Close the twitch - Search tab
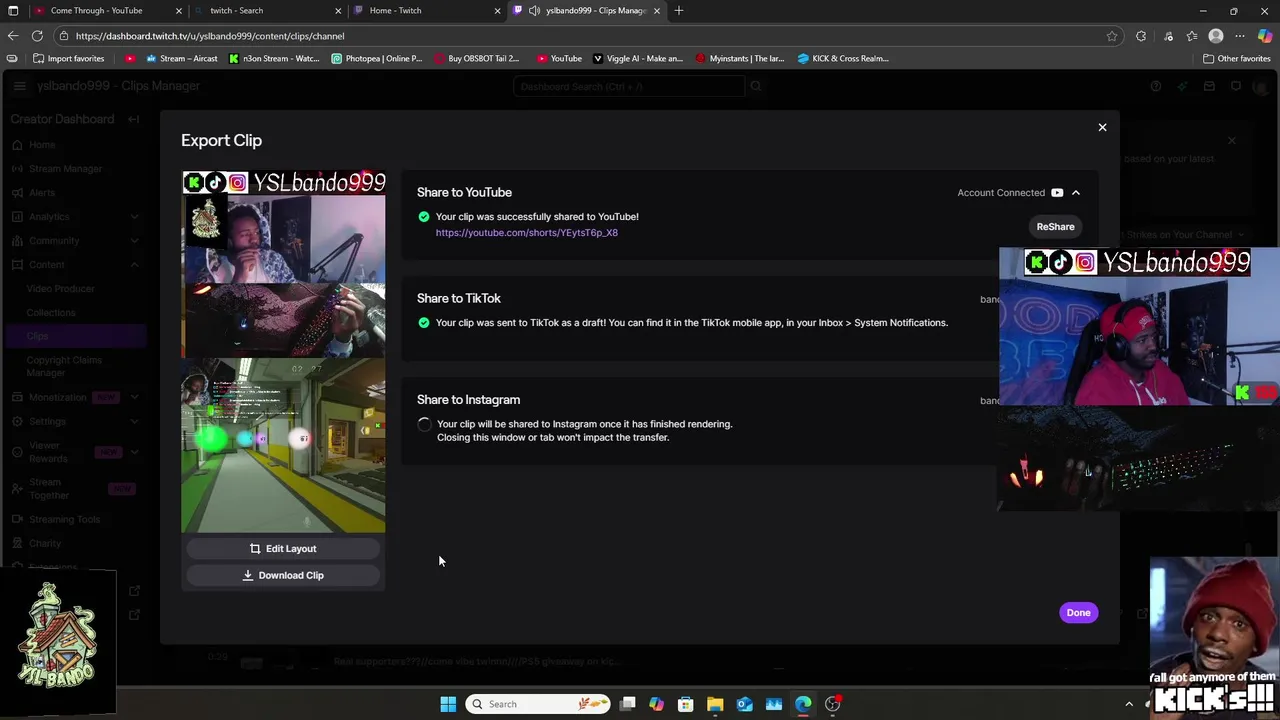Viewport: 1280px width, 720px height. (338, 10)
